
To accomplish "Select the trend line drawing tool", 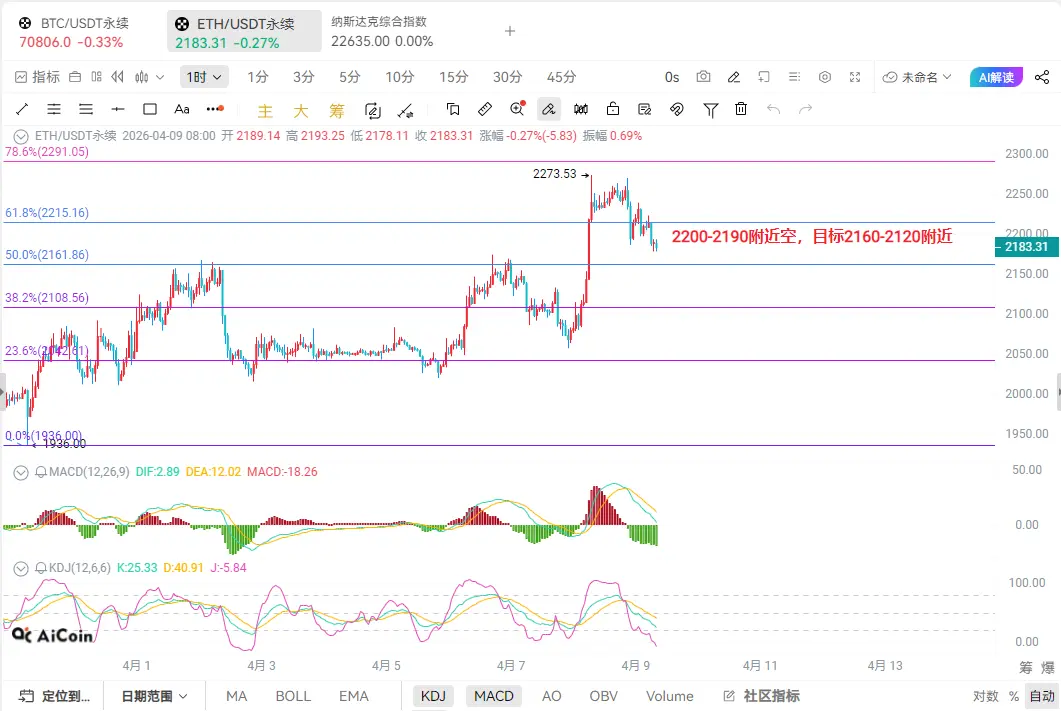I will point(22,109).
